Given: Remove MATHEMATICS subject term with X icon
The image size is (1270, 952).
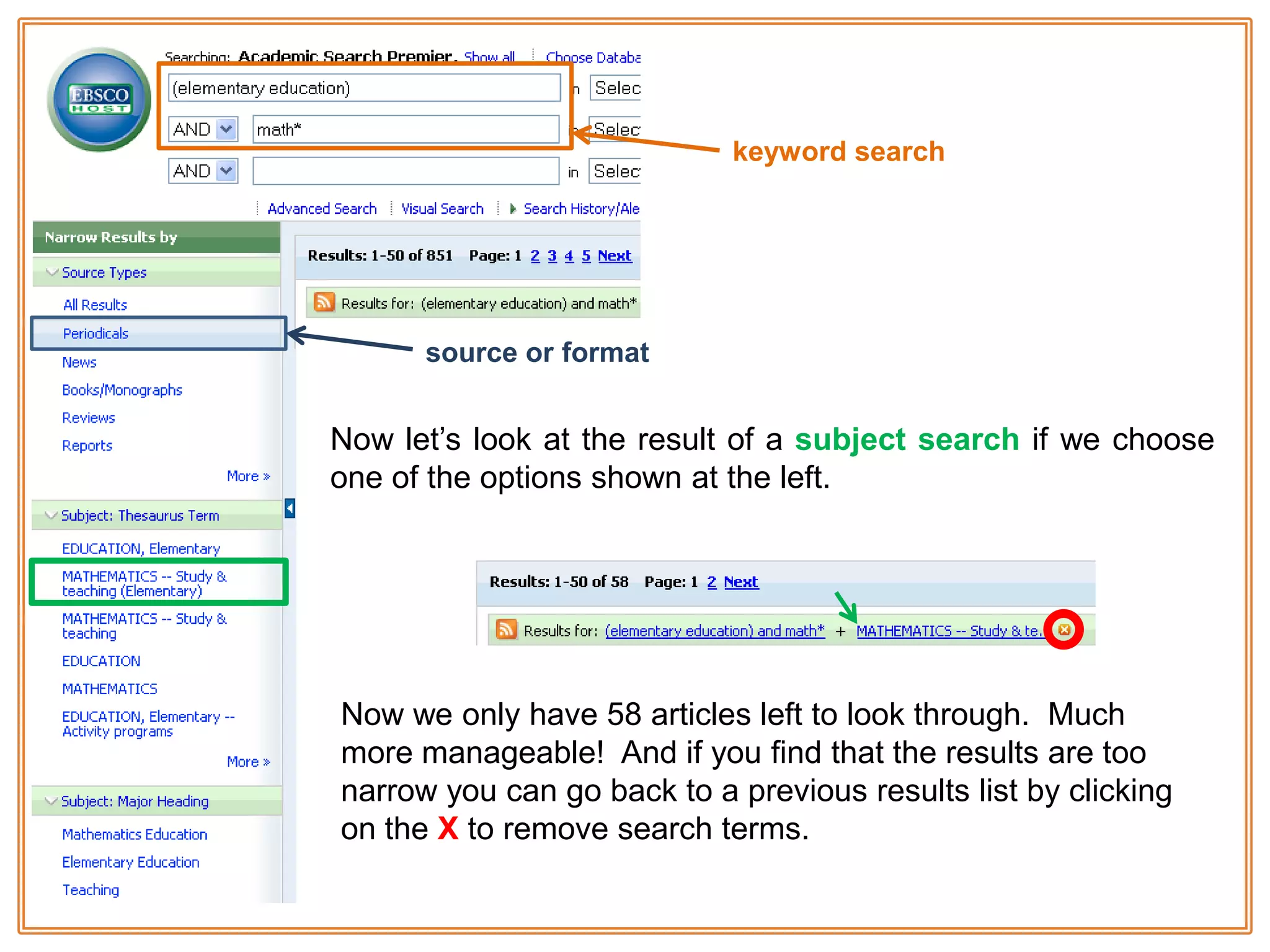Looking at the screenshot, I should (x=1064, y=630).
